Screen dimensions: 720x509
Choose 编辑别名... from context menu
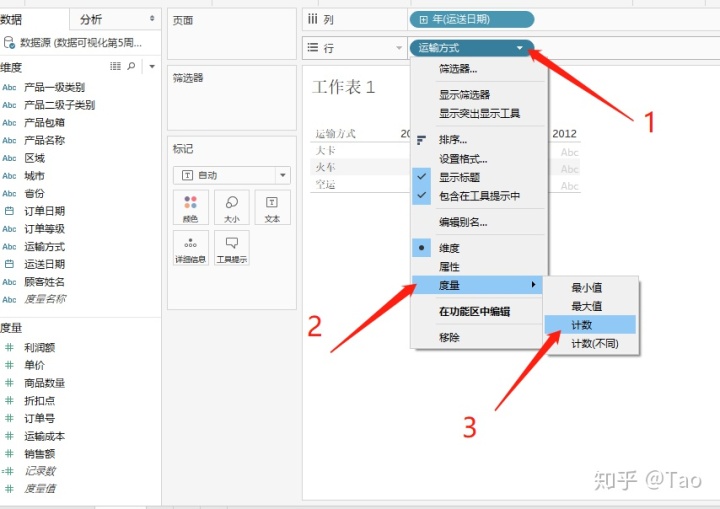point(478,222)
